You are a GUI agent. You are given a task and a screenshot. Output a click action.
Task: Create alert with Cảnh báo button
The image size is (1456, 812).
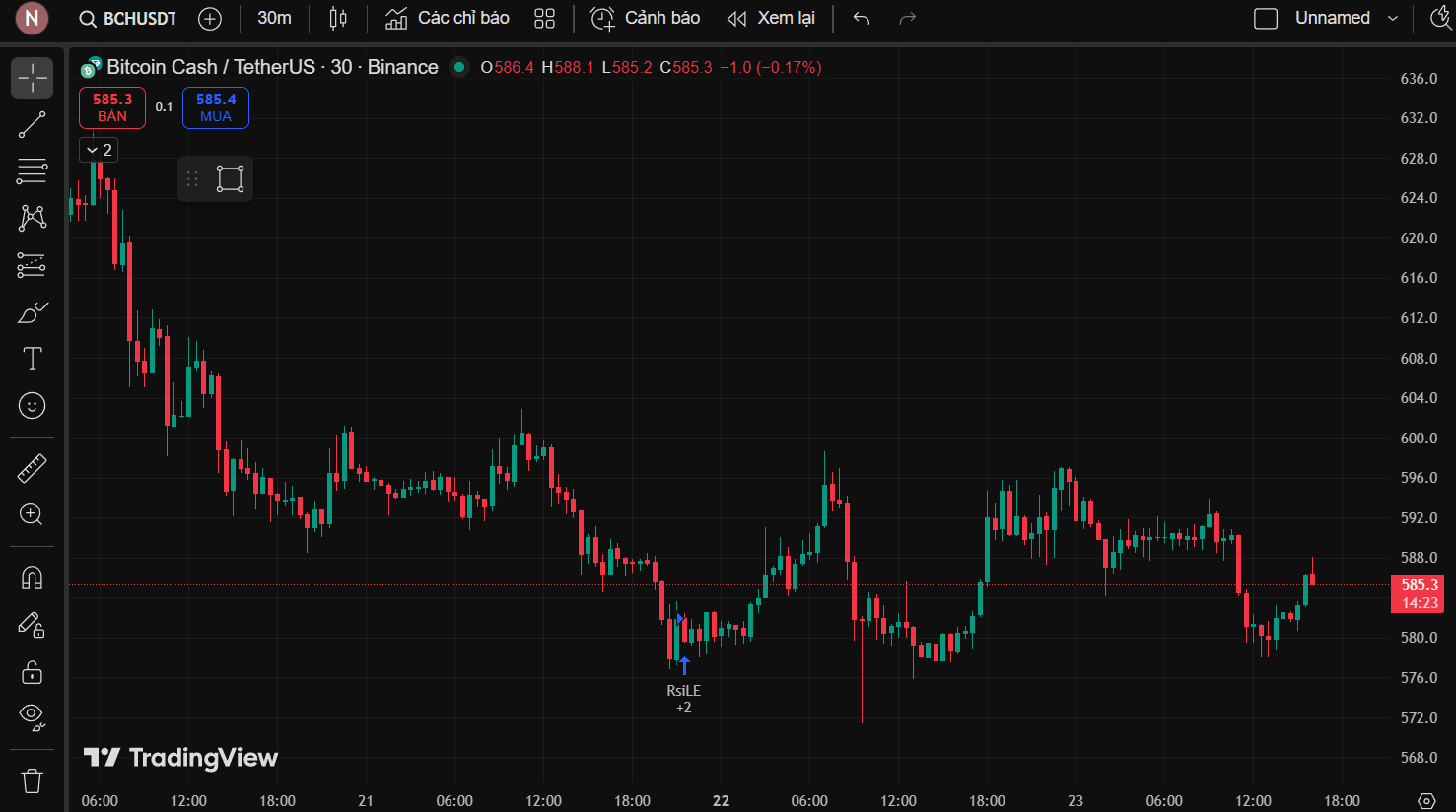click(x=645, y=19)
